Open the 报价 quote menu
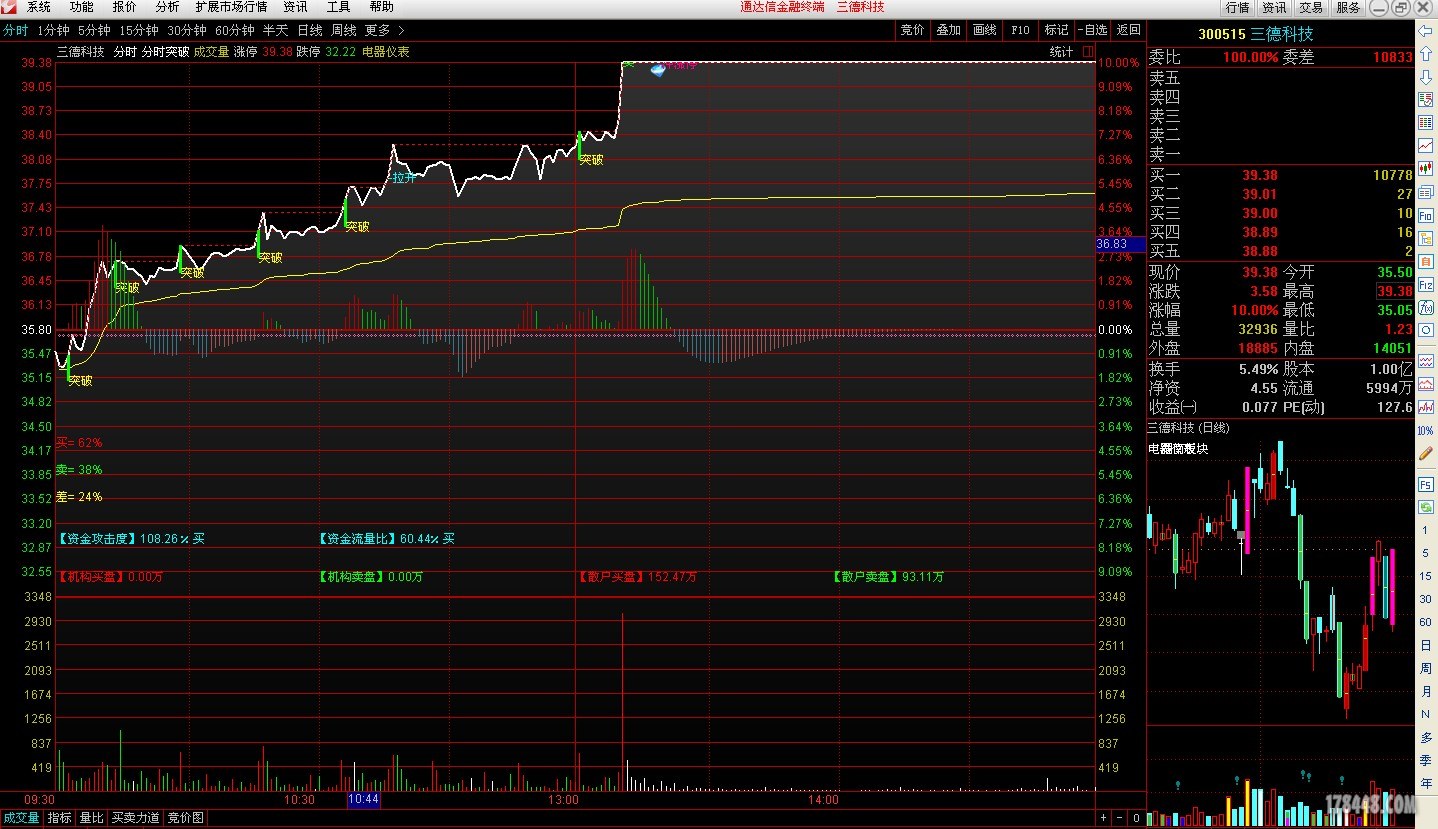1438x829 pixels. (125, 7)
